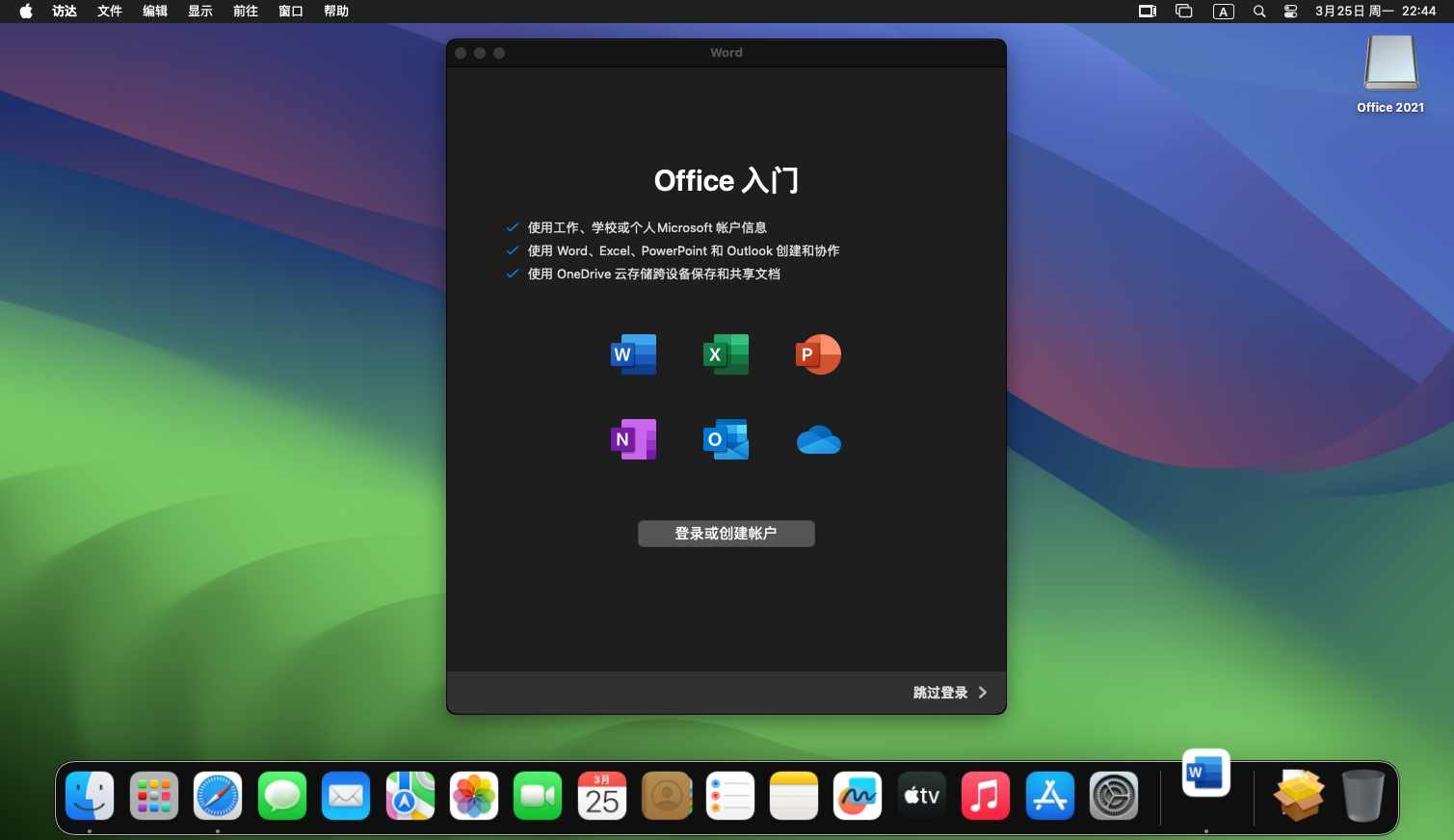Image resolution: width=1454 pixels, height=840 pixels.
Task: Open Contacts from the Dock
Action: [667, 797]
